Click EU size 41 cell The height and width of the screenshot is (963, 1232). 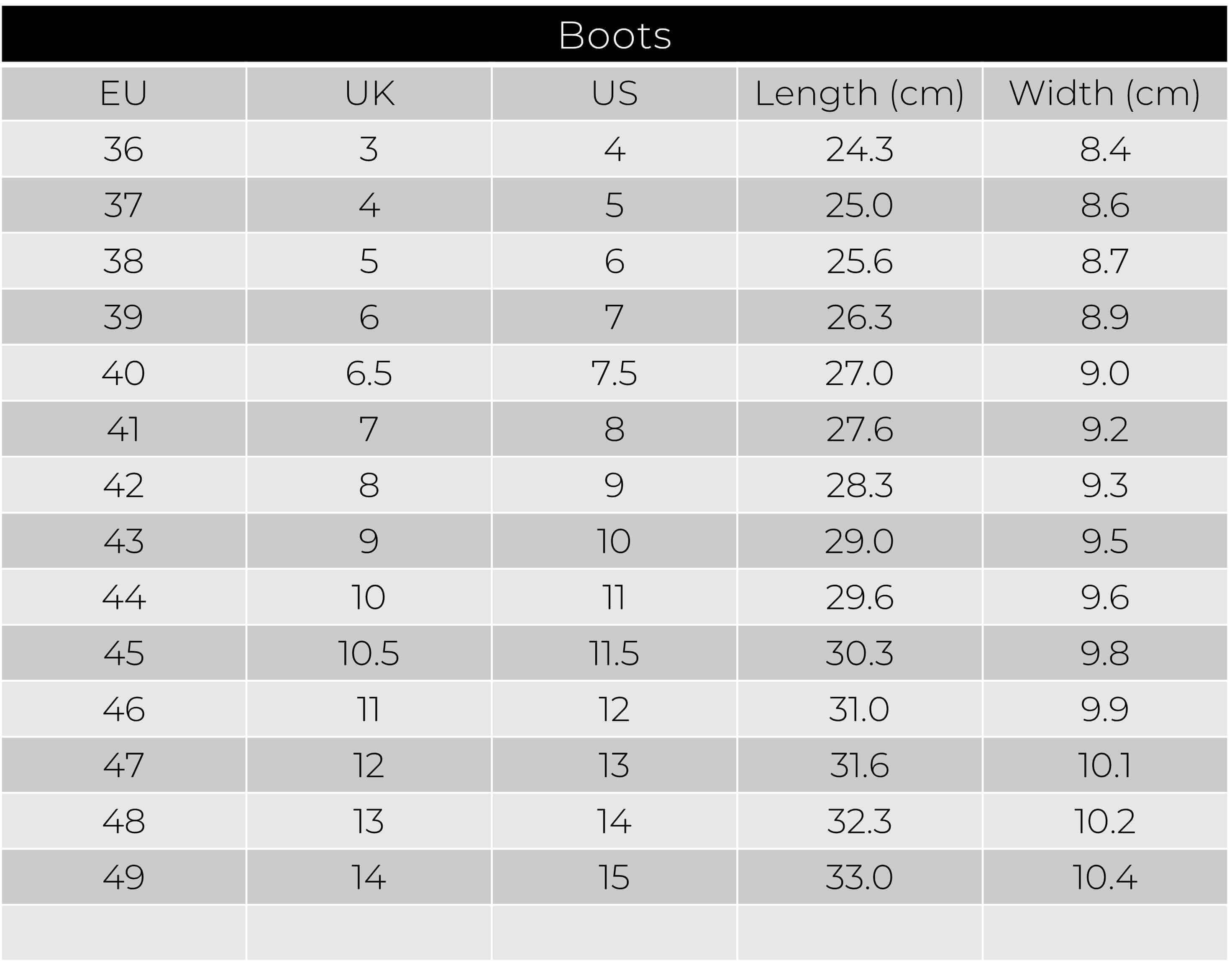123,429
